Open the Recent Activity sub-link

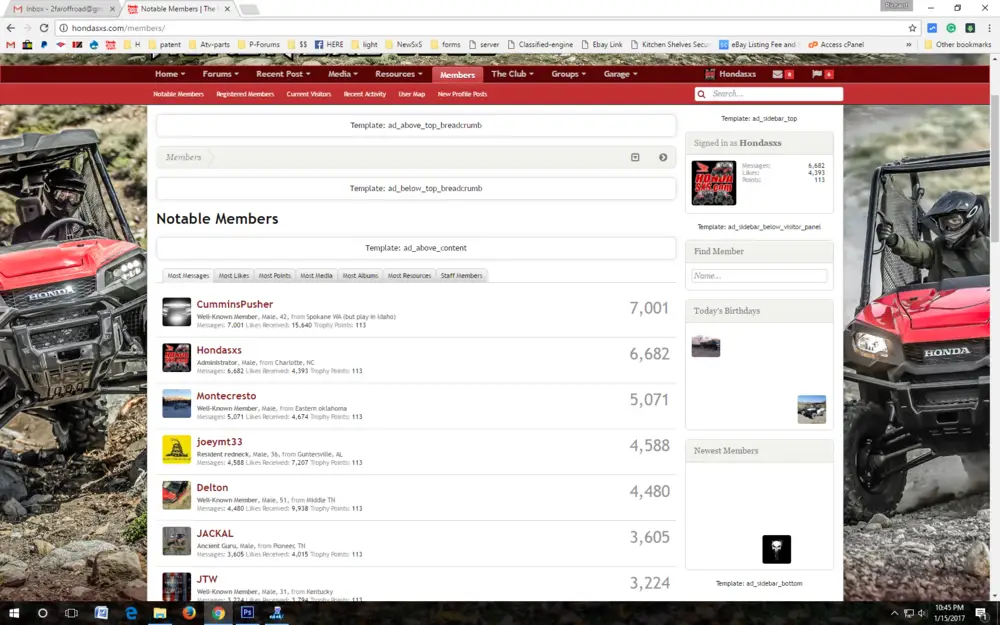pyautogui.click(x=365, y=94)
